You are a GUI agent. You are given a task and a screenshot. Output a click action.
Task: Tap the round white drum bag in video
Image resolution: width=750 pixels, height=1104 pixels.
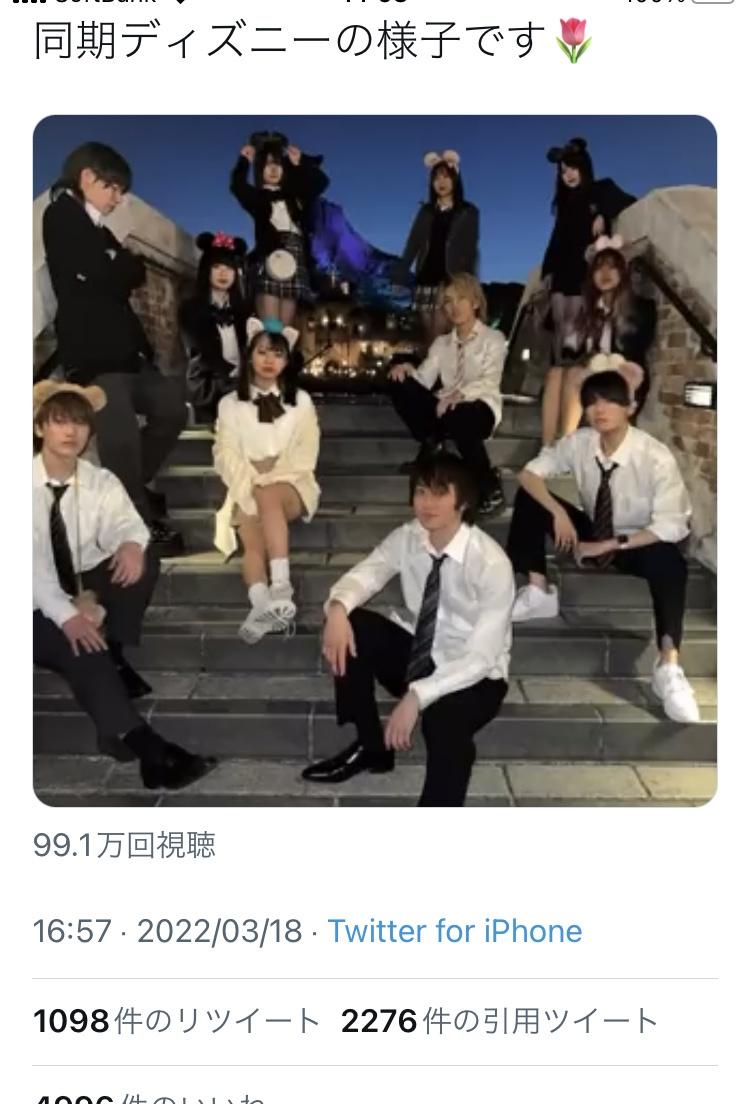click(280, 265)
